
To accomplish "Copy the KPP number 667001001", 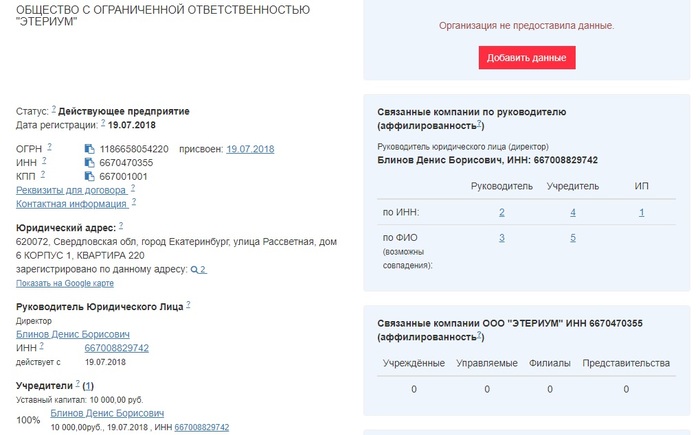I will coord(89,176).
